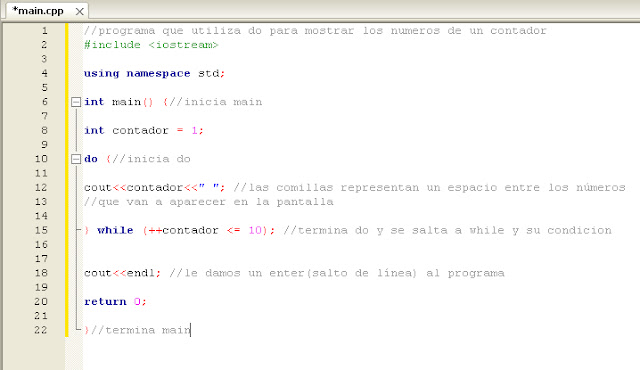The width and height of the screenshot is (640, 370).
Task: Click line number 12 in gutter
Action: click(41, 187)
